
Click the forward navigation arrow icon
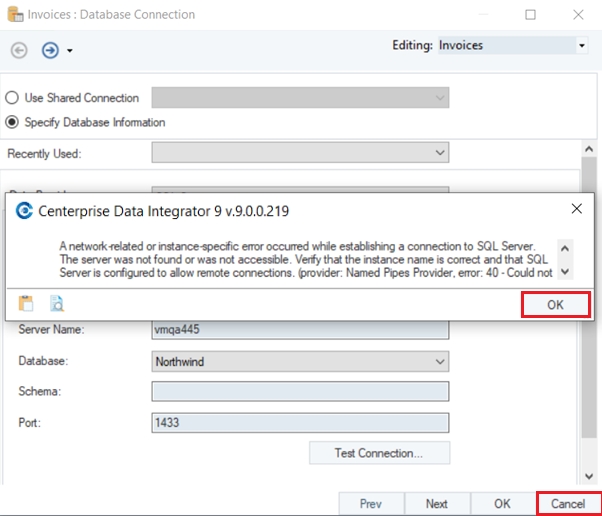[x=49, y=50]
